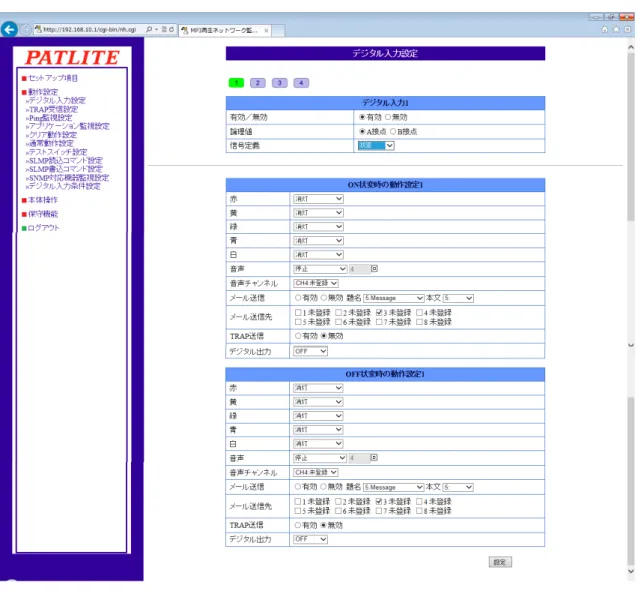Check OFF-state recipient 5 未登録
This screenshot has width=638, height=597.
coord(297,511)
